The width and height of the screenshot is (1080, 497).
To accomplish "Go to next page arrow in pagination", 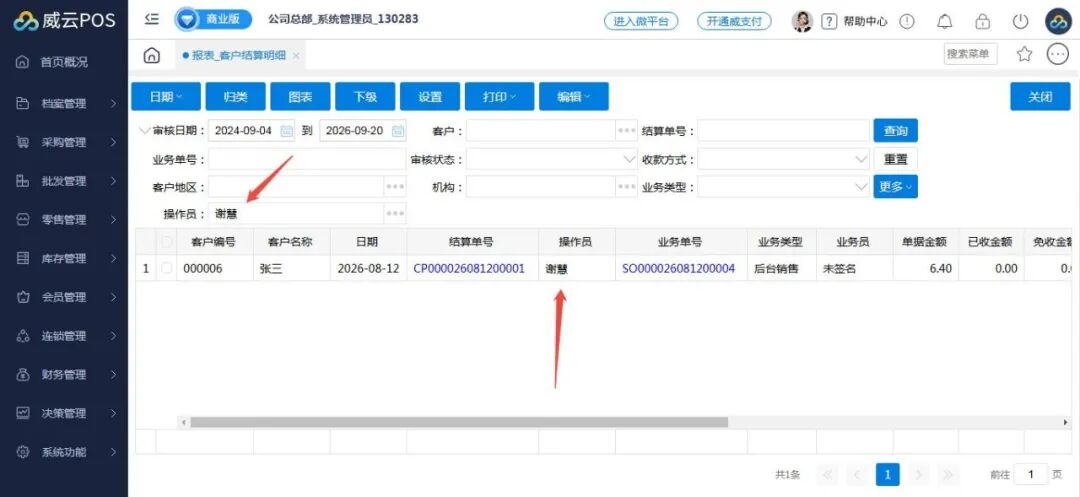I will tap(918, 474).
